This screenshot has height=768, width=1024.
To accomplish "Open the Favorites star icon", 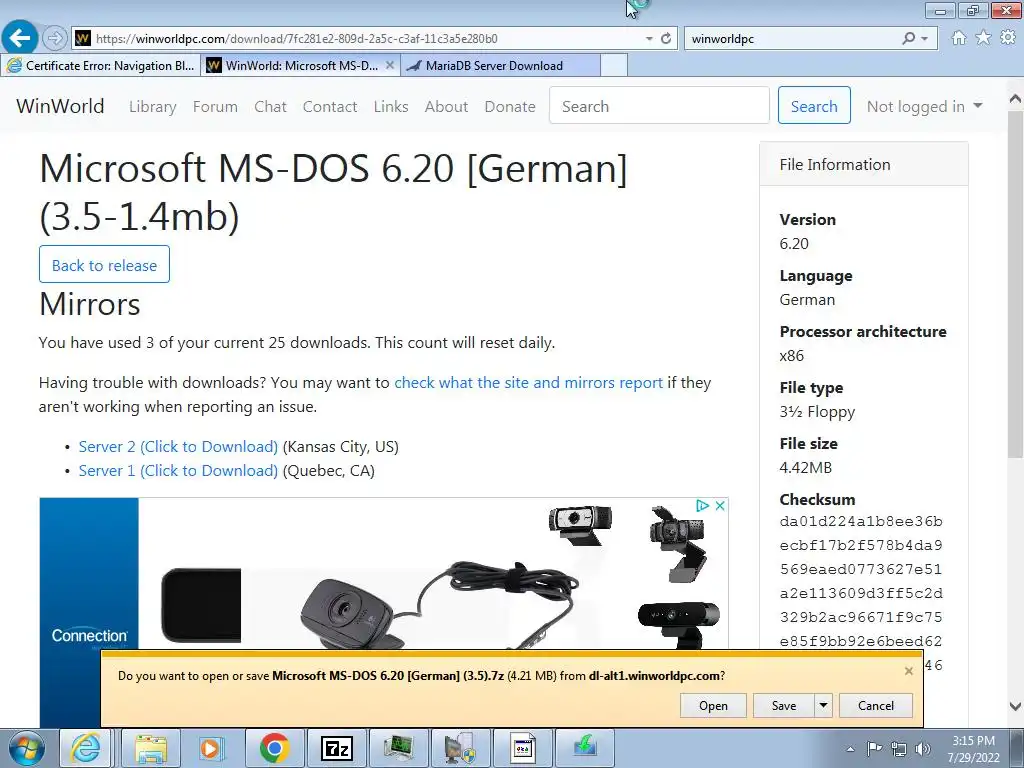I will (983, 38).
